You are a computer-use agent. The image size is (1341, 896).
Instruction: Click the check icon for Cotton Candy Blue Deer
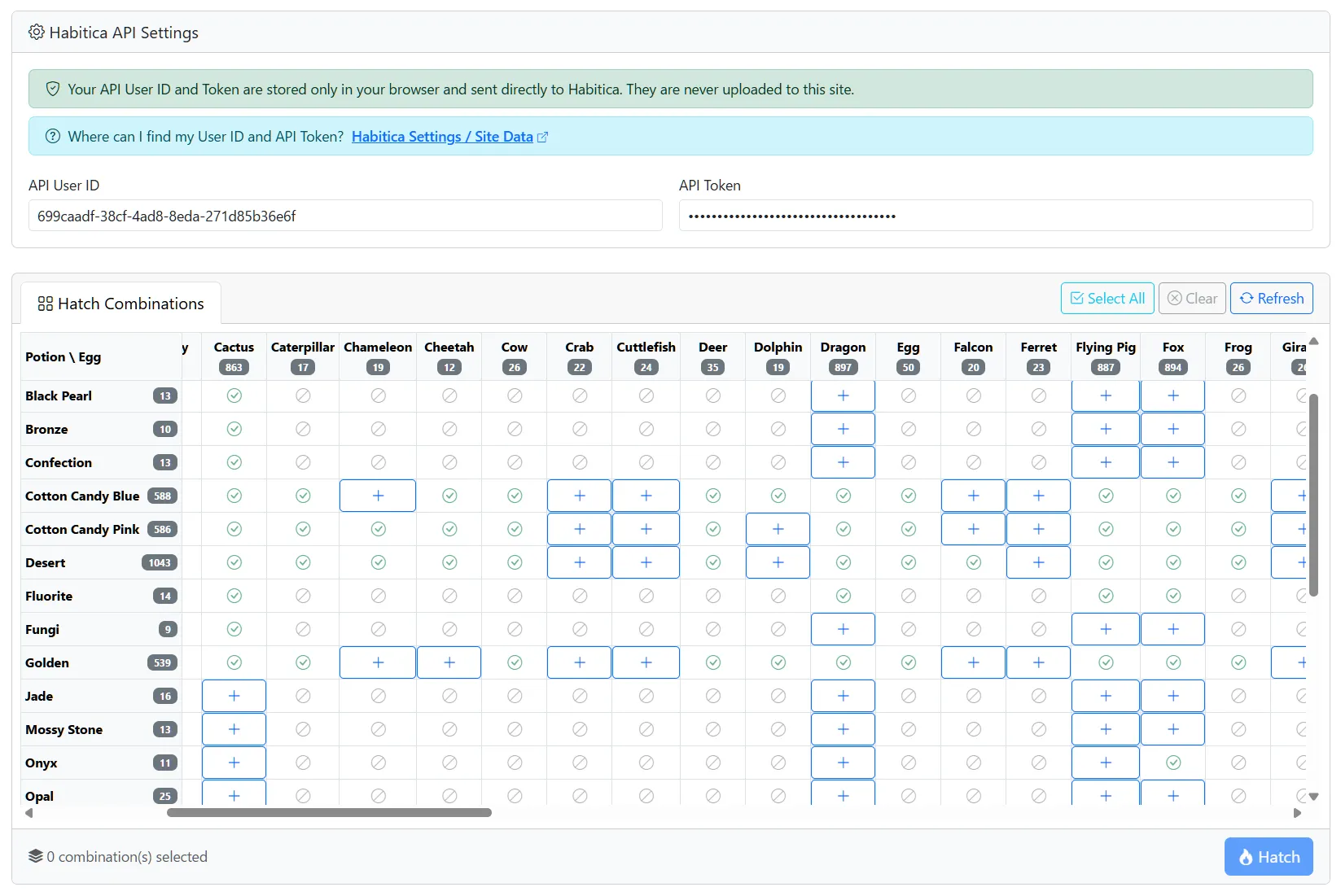click(x=713, y=496)
